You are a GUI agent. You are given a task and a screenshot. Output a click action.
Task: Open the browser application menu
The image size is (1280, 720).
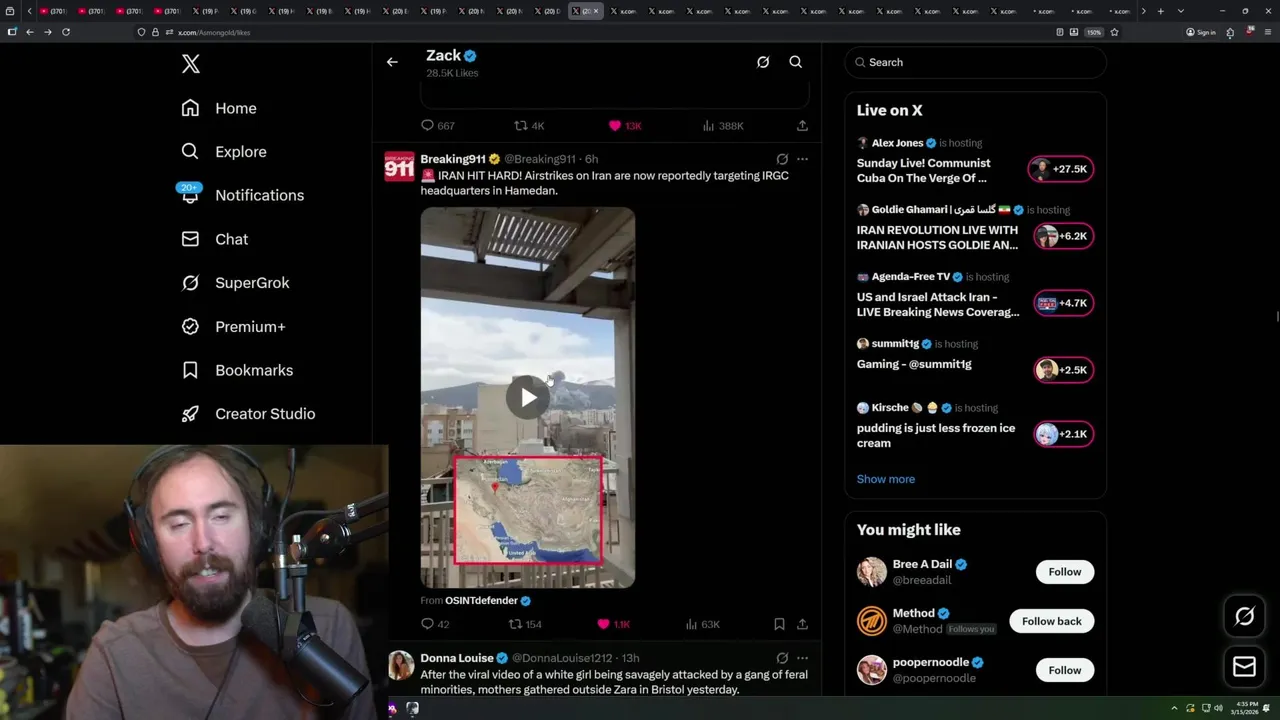(1268, 32)
